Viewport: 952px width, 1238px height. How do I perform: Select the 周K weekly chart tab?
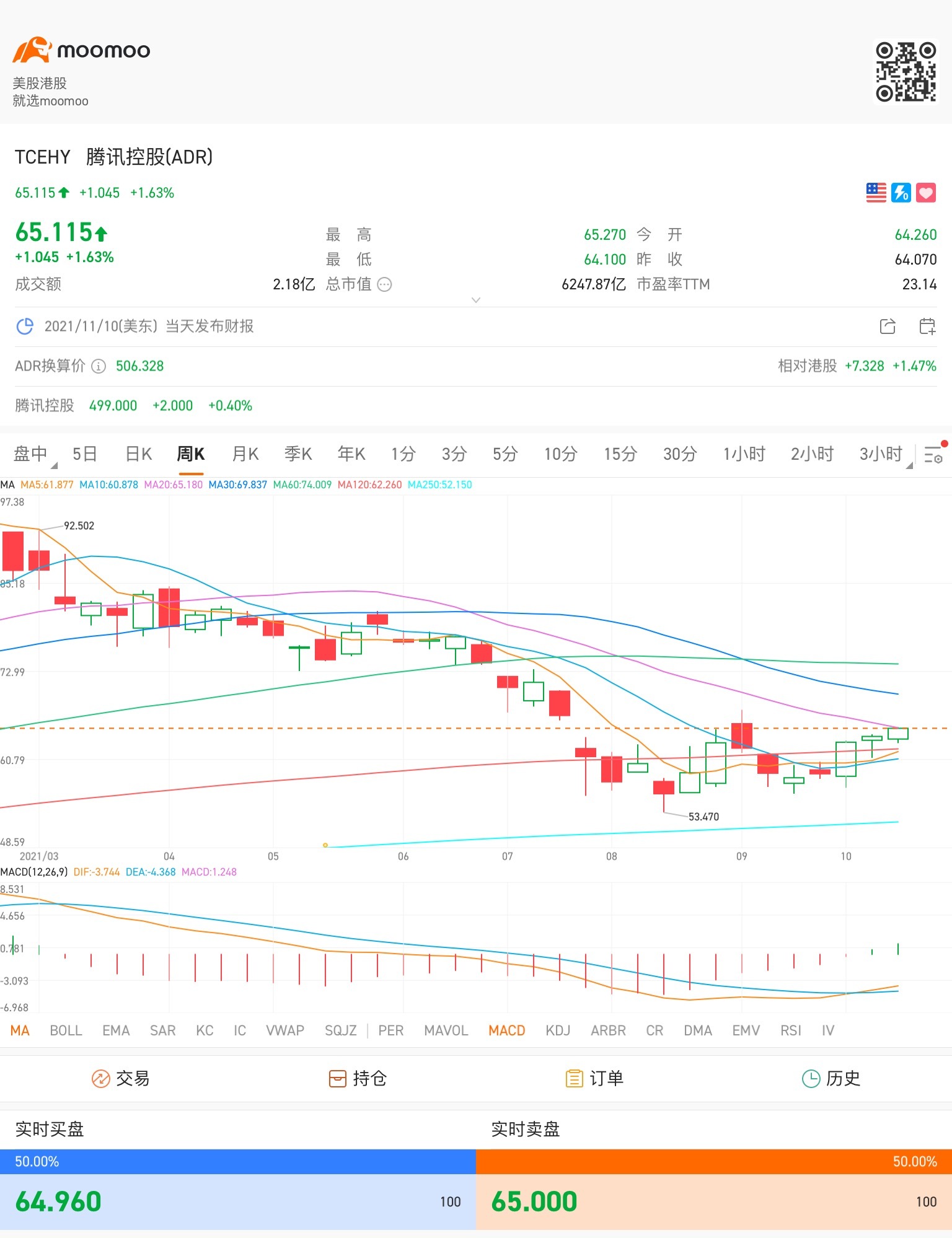[x=190, y=454]
